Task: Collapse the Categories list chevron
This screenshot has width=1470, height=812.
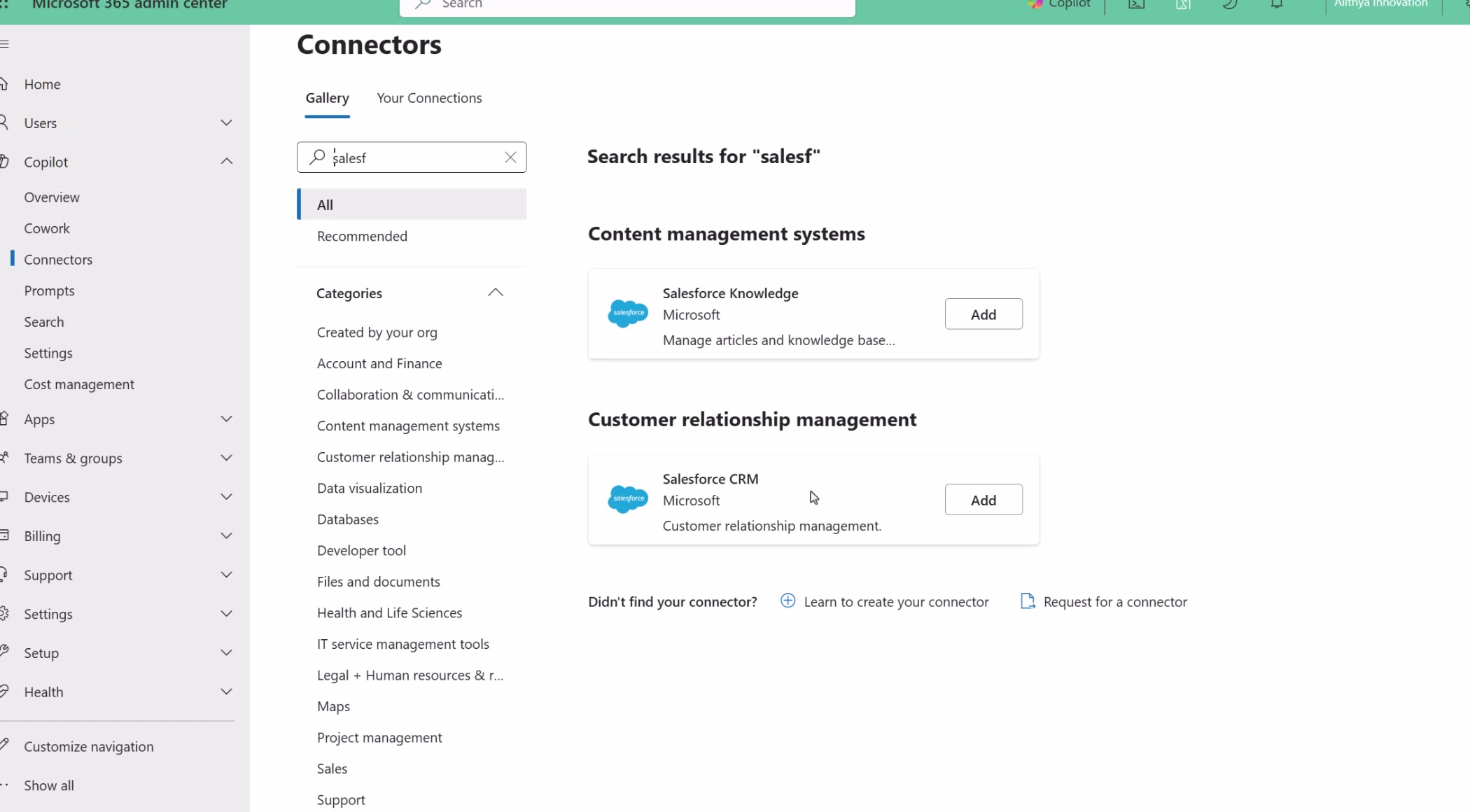Action: [495, 293]
